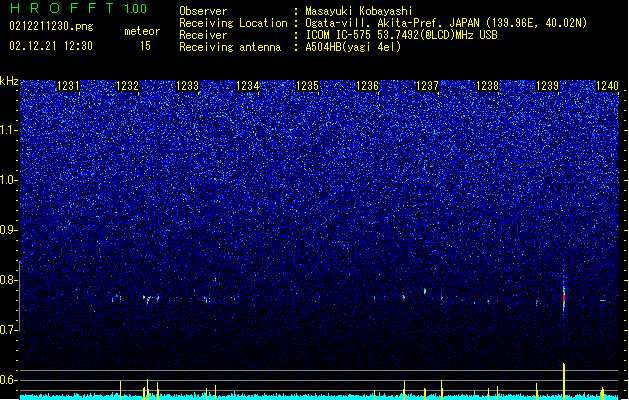Click the 1.1 frequency axis label

8,130
